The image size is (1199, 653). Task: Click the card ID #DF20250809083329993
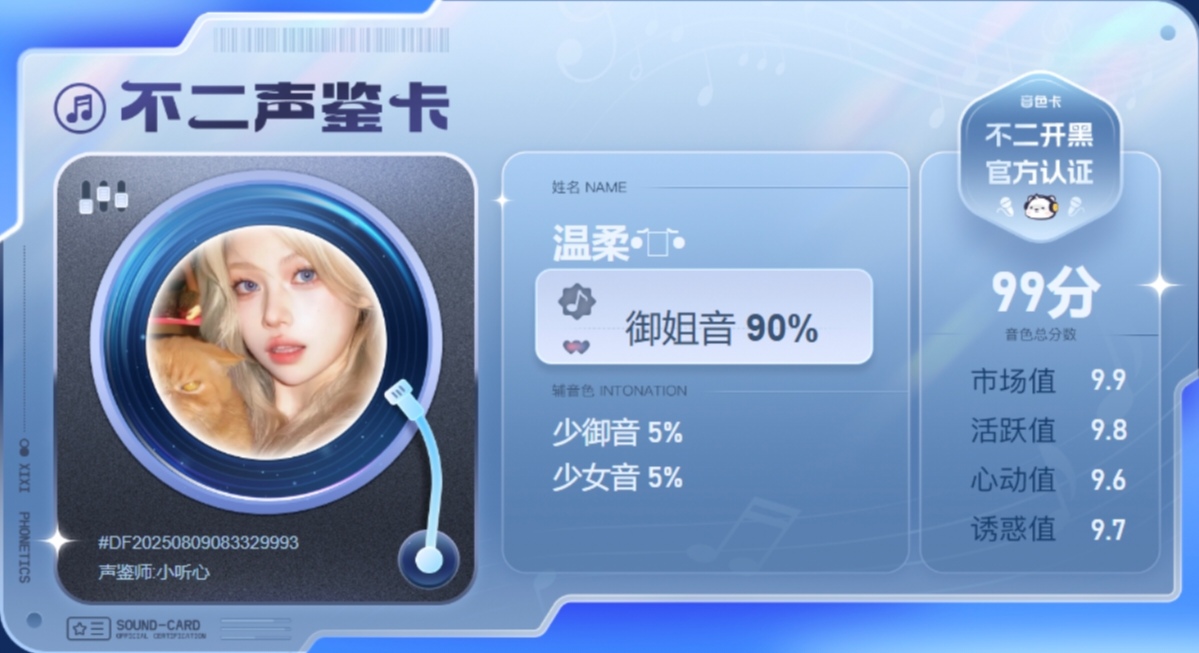198,542
